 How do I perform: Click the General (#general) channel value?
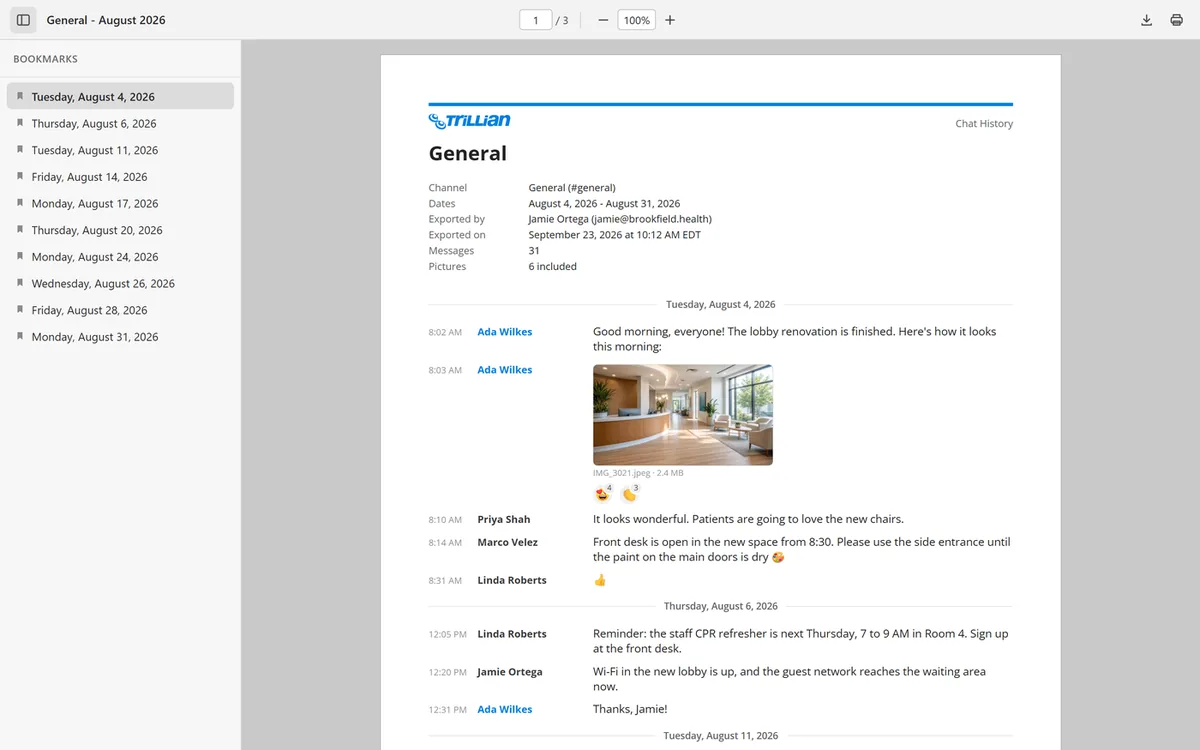point(572,188)
